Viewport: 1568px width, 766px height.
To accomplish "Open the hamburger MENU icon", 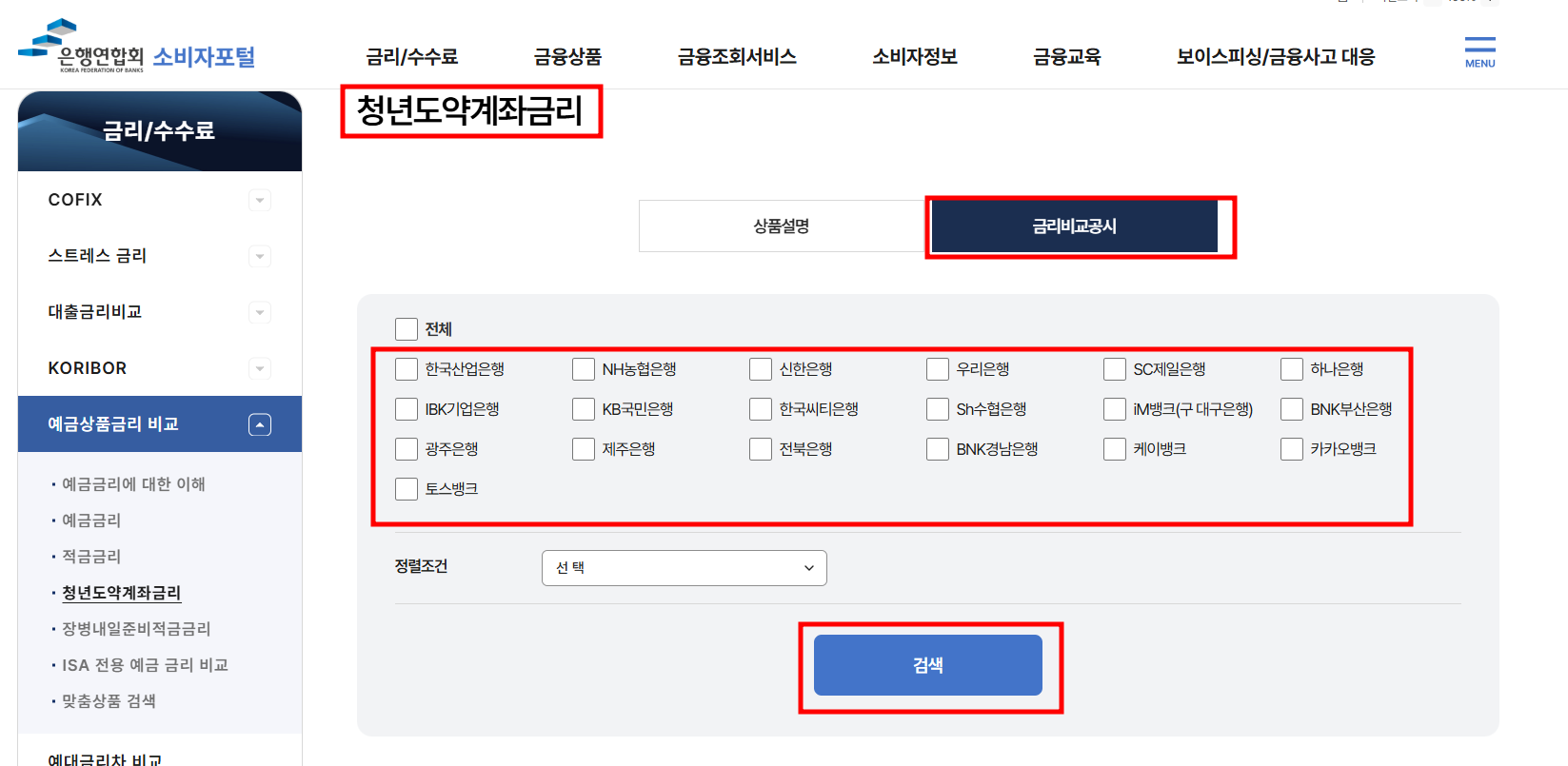I will pyautogui.click(x=1479, y=52).
